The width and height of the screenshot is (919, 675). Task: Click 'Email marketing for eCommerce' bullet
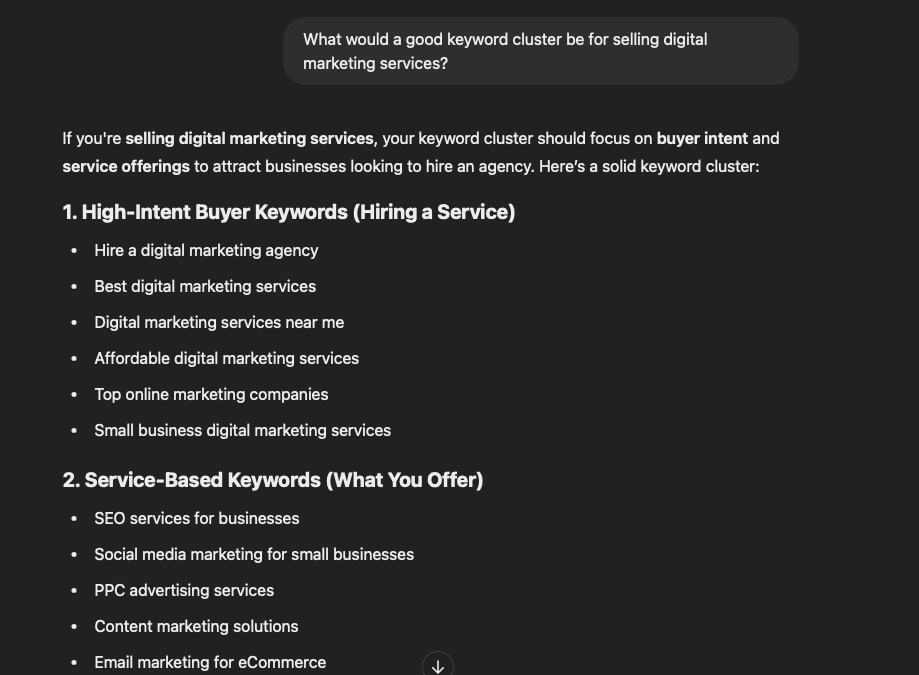click(210, 662)
